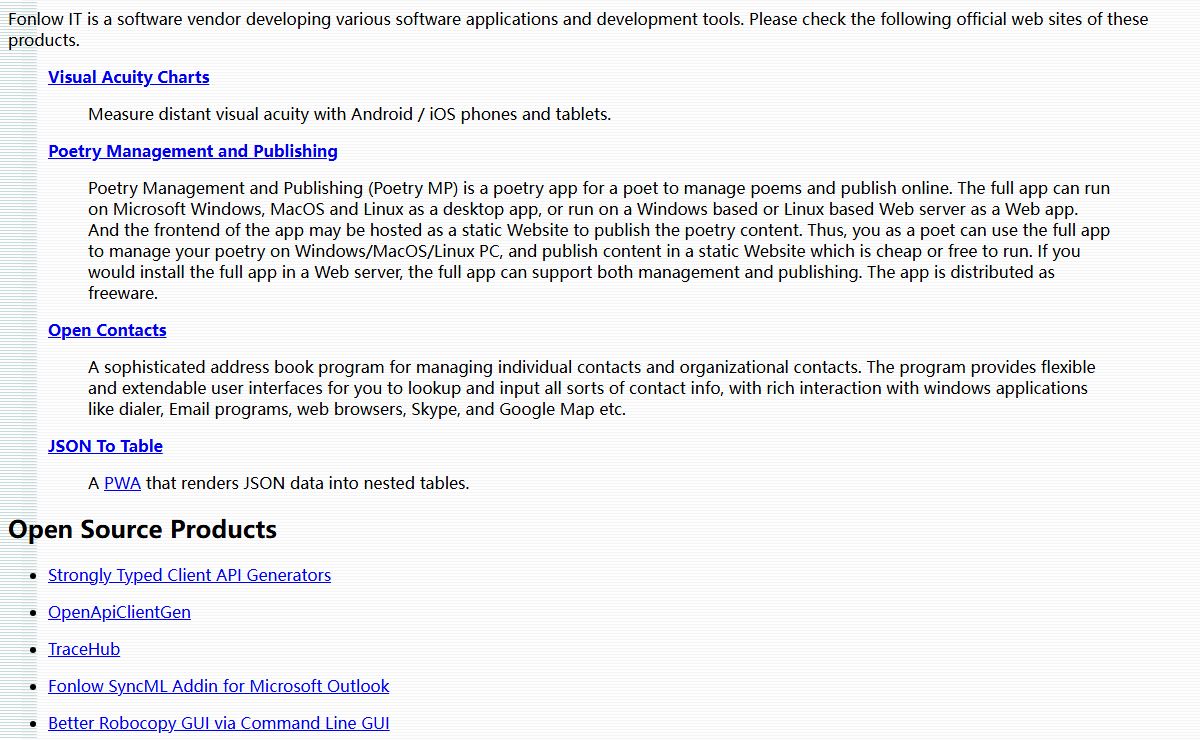Click the "Fonlow IT is a software vendor" intro paragraph
This screenshot has height=740, width=1200.
click(x=578, y=30)
